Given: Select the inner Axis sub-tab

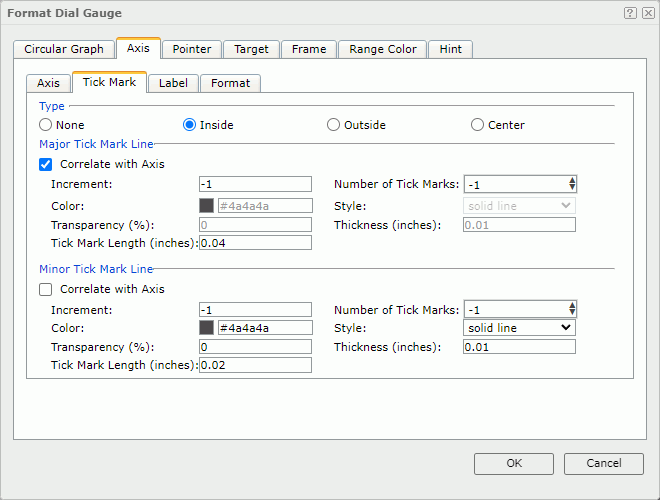Looking at the screenshot, I should tap(48, 83).
